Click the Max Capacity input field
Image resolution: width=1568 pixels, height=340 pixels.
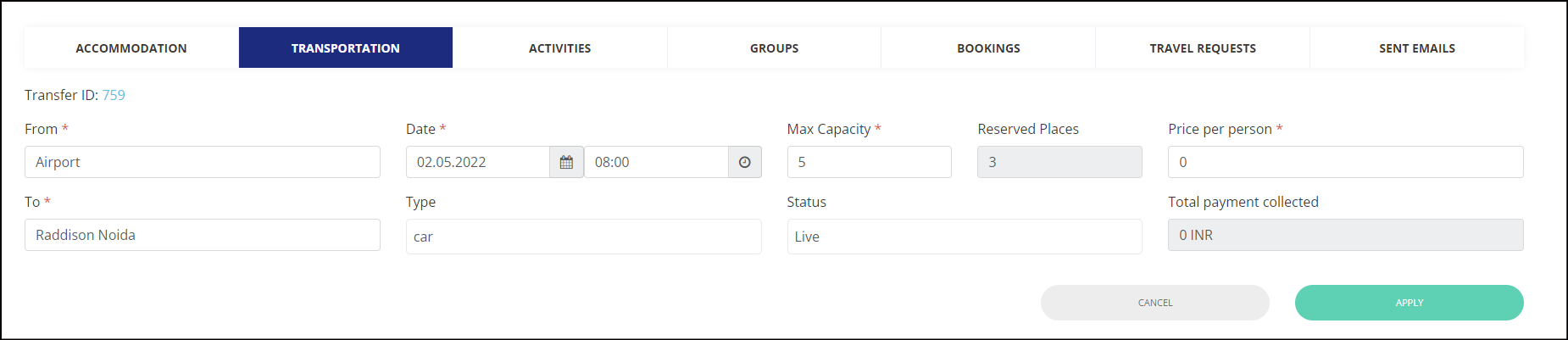coord(870,162)
